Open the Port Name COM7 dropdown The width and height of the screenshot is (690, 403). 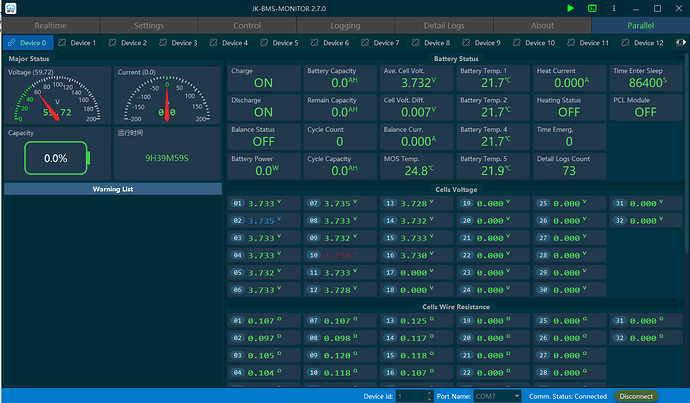(497, 396)
